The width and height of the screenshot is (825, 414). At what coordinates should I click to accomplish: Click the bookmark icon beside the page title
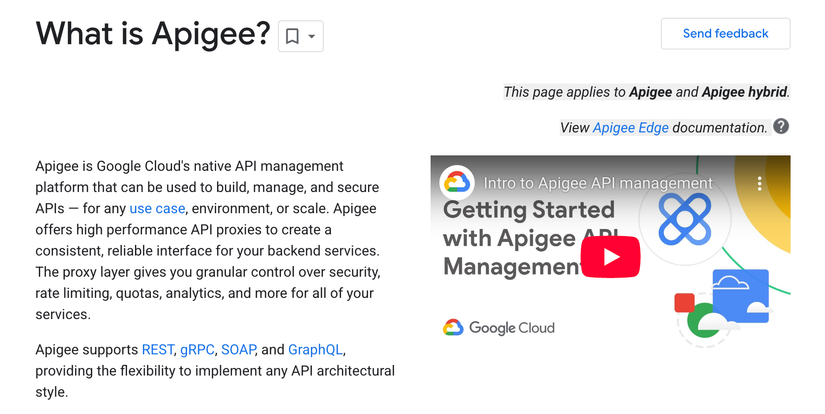coord(292,36)
